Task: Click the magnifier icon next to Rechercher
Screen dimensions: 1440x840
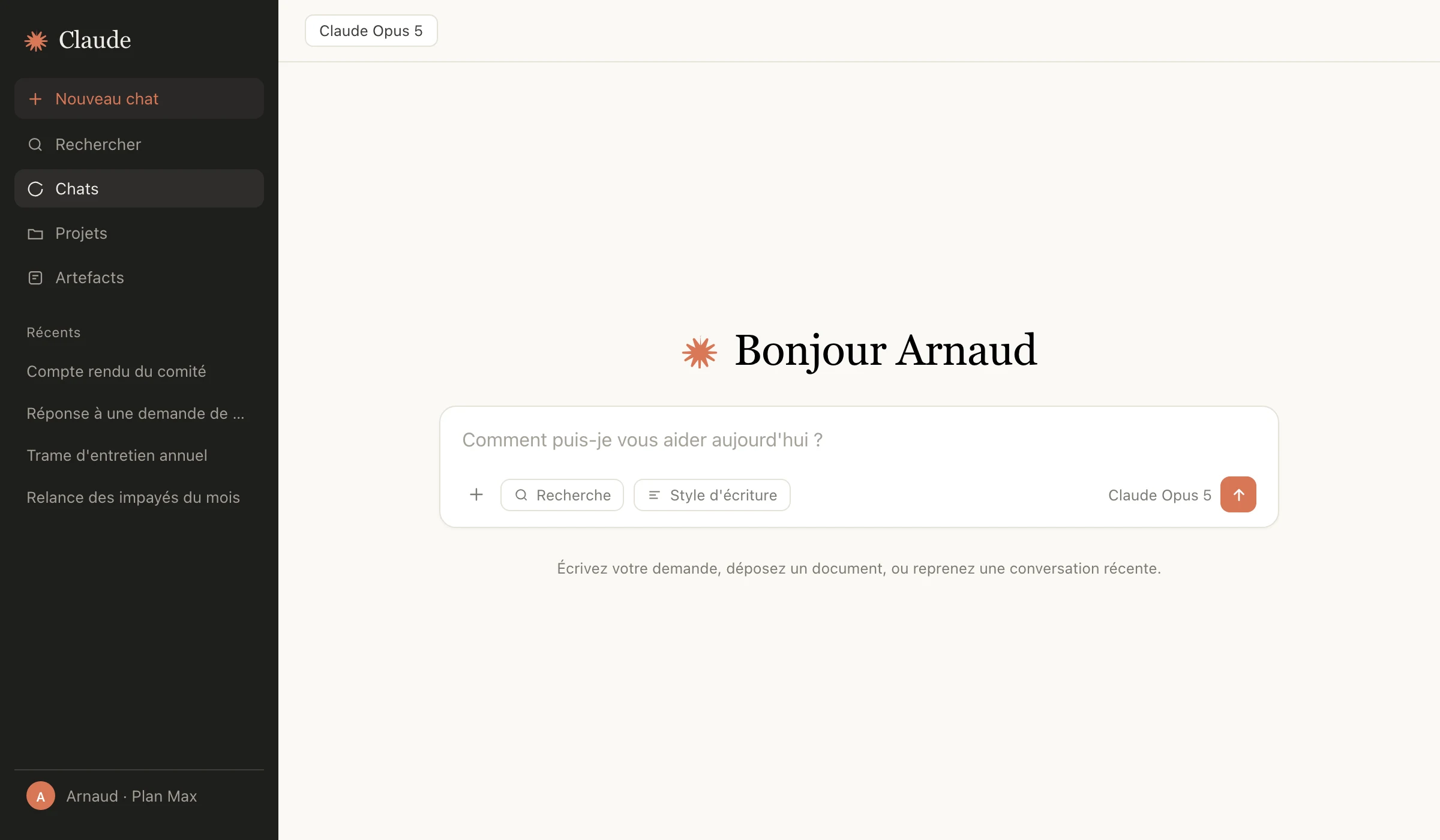Action: click(35, 145)
